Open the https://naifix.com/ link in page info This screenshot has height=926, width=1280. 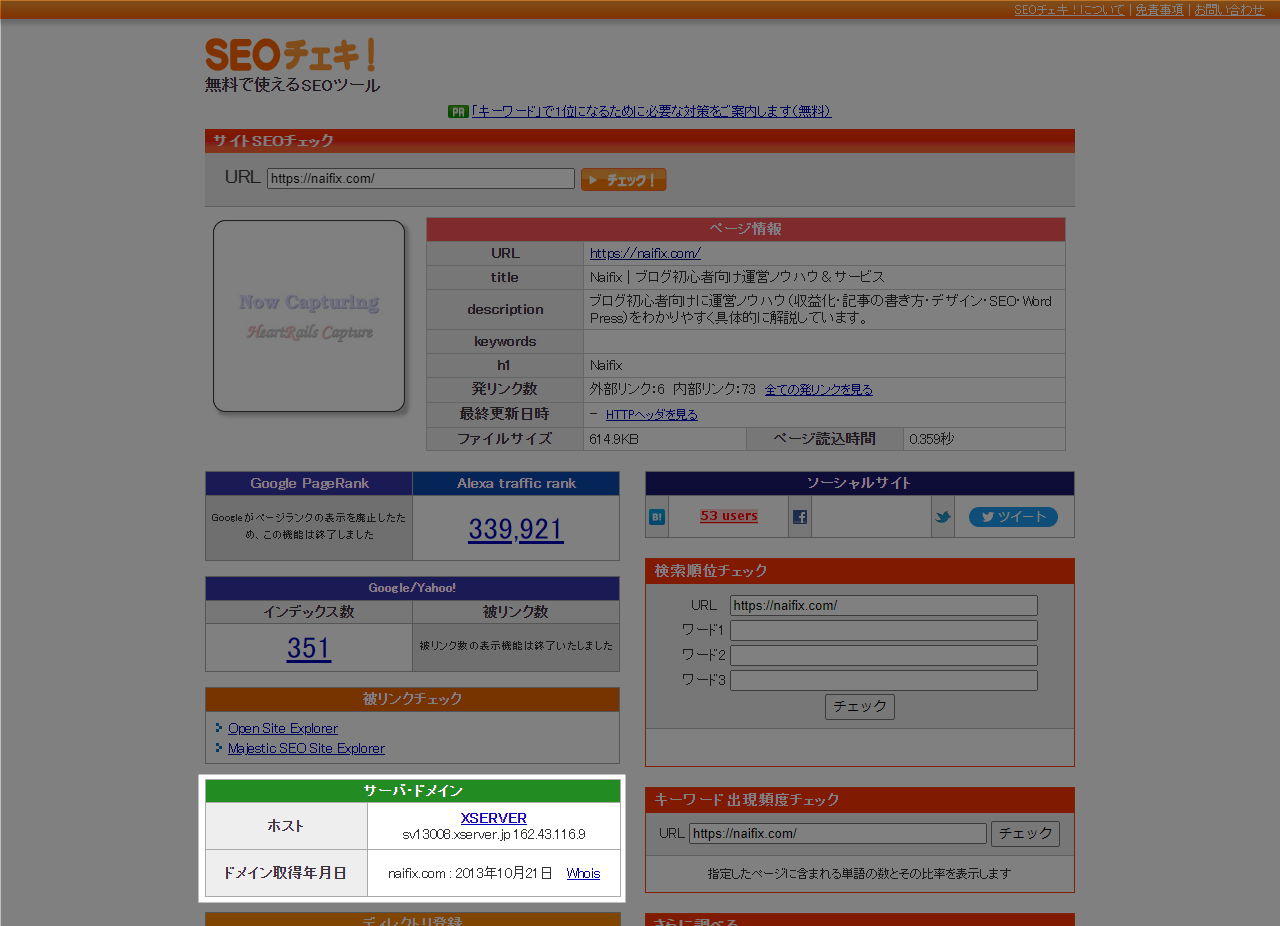pyautogui.click(x=645, y=254)
